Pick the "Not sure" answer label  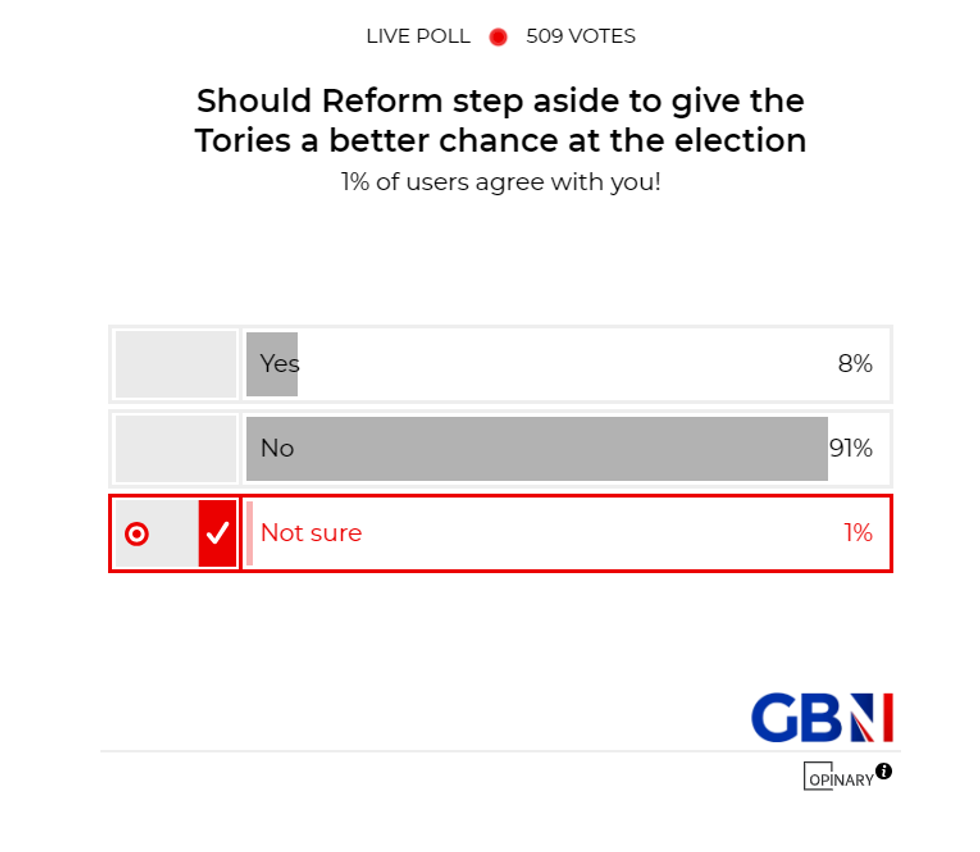311,533
